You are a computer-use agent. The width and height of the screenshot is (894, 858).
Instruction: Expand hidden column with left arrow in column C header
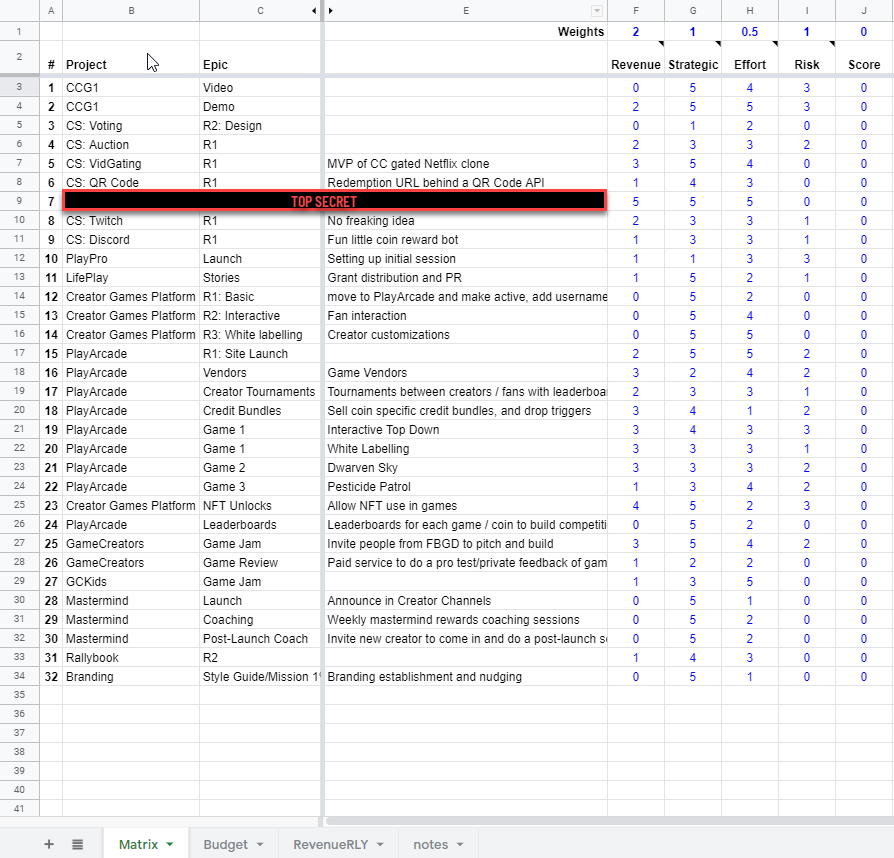(314, 11)
